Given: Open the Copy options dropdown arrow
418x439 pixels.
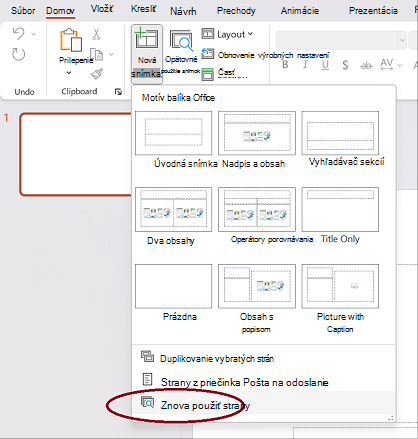Looking at the screenshot, I should tap(111, 54).
